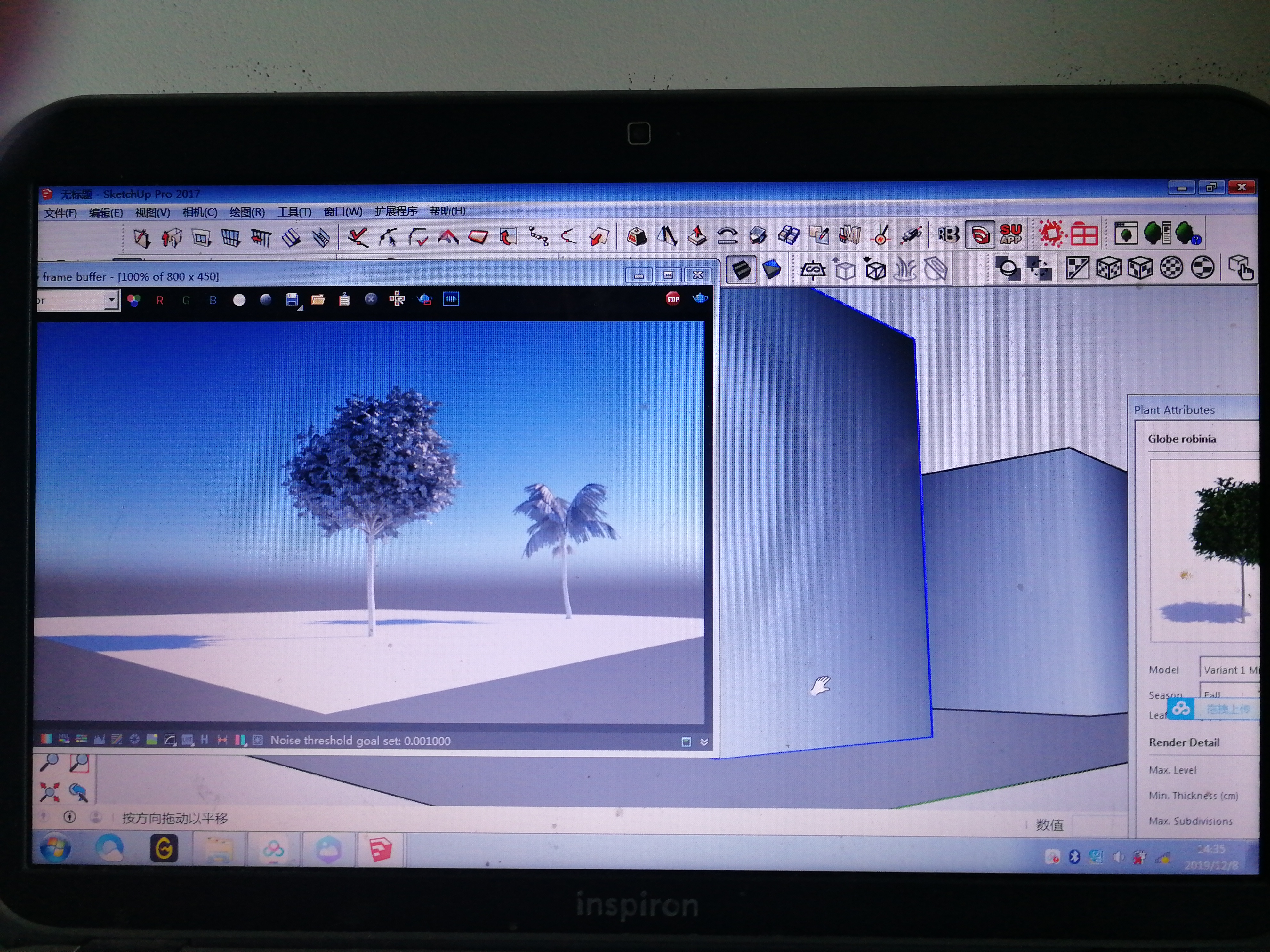The image size is (1270, 952).
Task: Click V-Ray blue cube render icon
Action: tap(772, 269)
